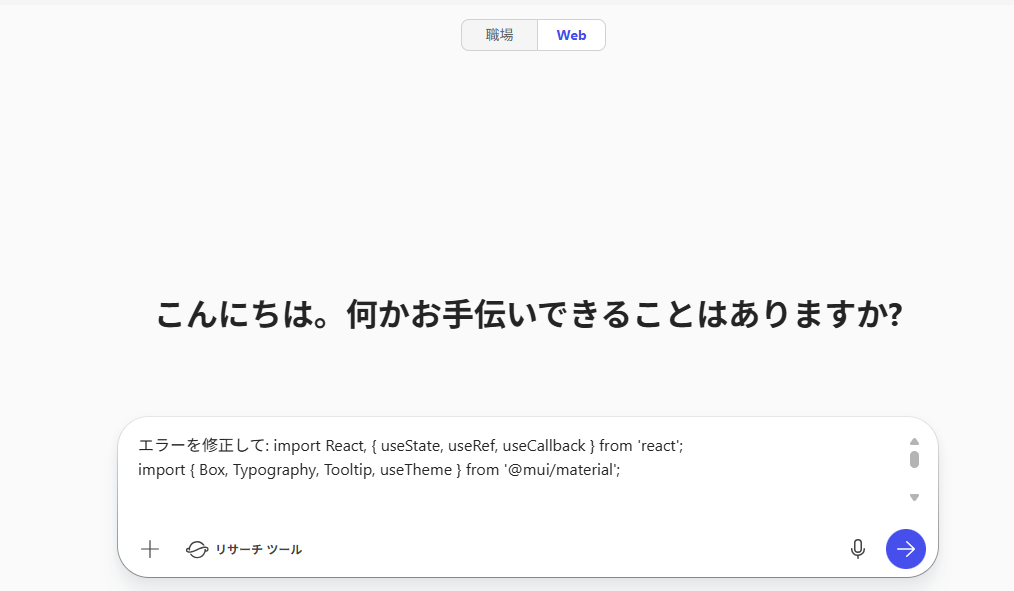Screen dimensions: 1014x591
Task: Click the scroll down arrow in prompt box
Action: point(914,497)
